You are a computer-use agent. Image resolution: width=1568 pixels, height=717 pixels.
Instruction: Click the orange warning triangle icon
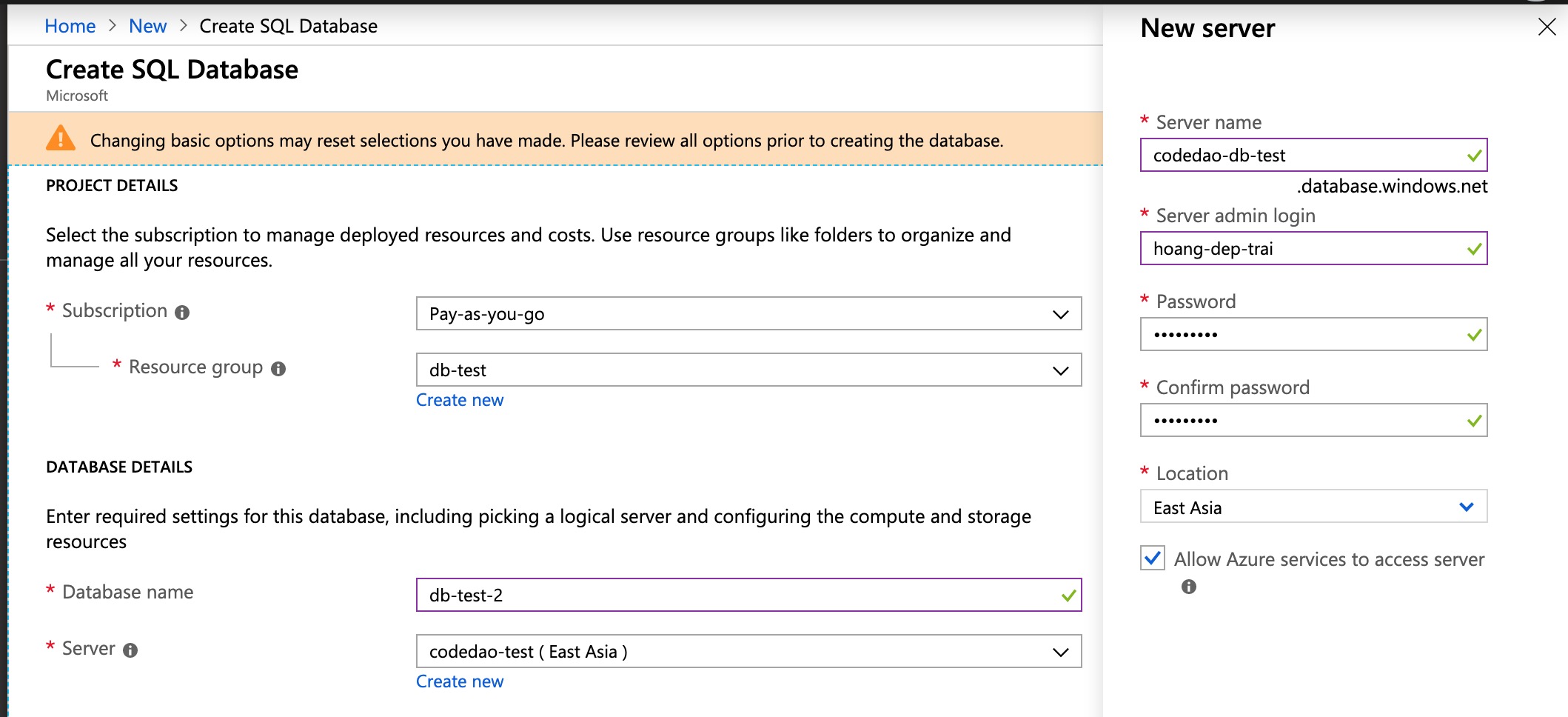coord(61,139)
